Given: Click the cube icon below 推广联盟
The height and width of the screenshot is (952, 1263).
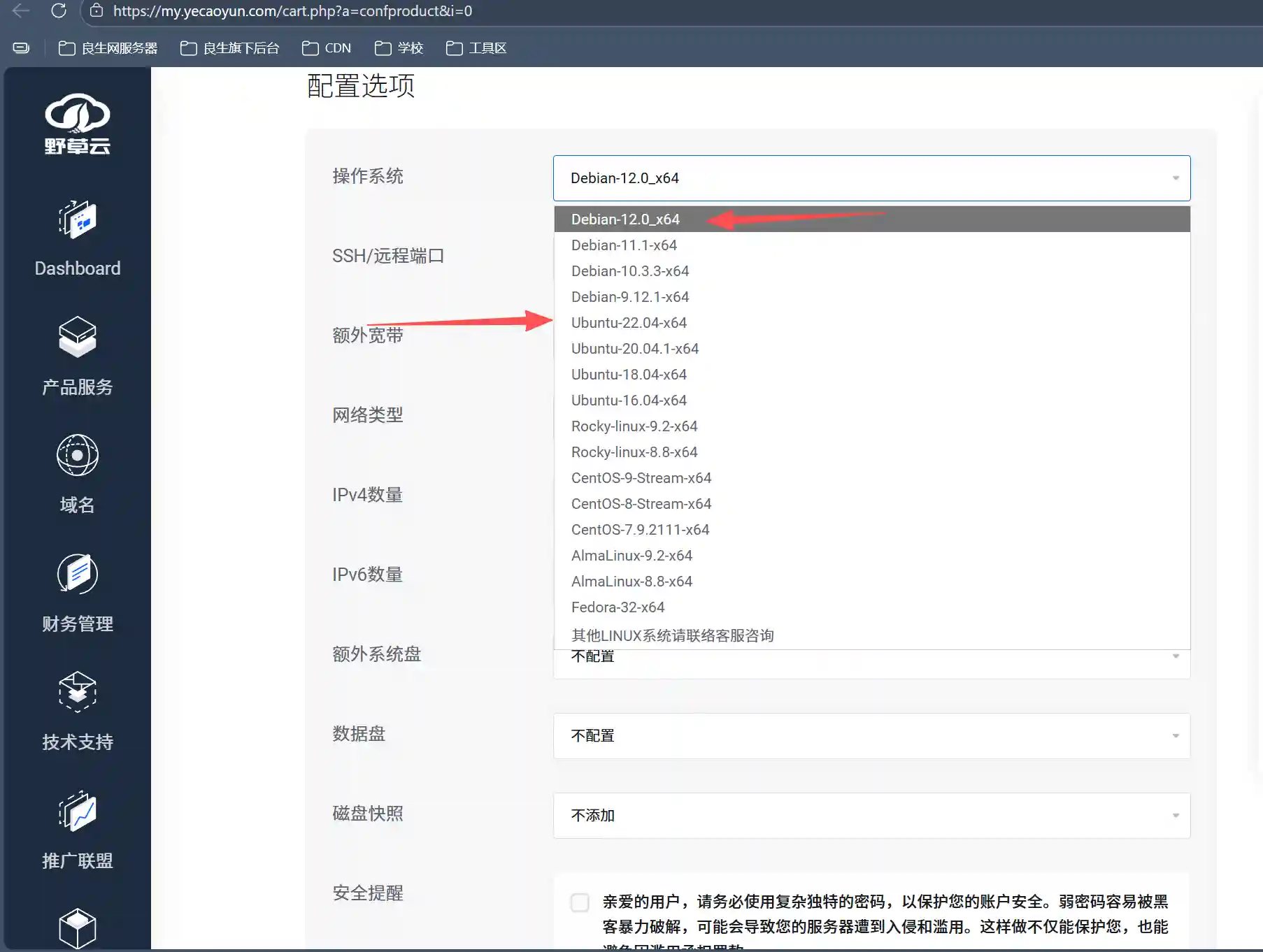Looking at the screenshot, I should (78, 928).
